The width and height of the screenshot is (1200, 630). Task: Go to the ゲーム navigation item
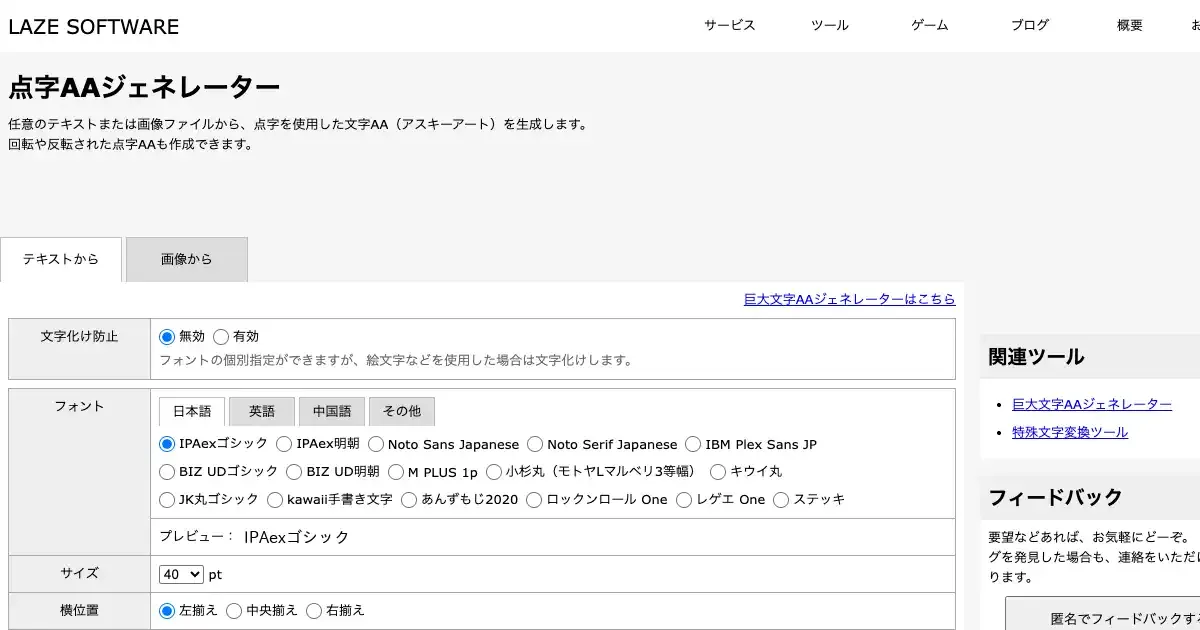click(x=930, y=26)
